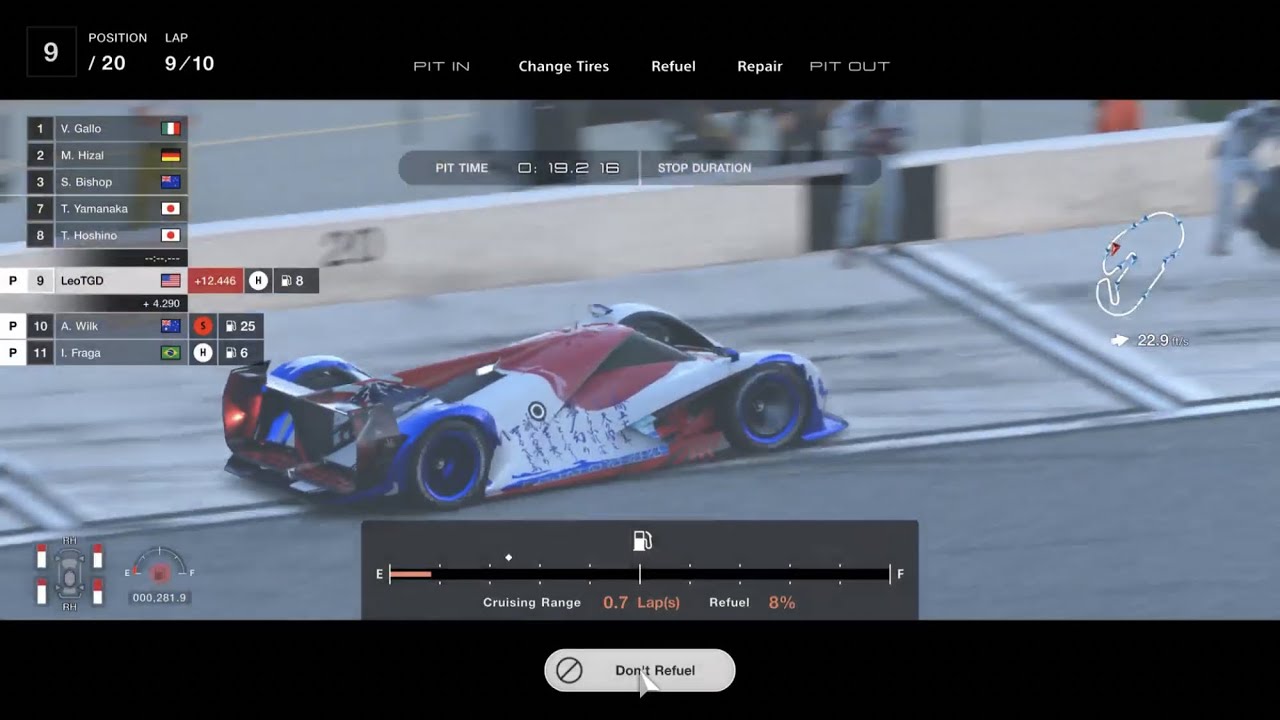Click the tire wear car diagram
The image size is (1280, 720).
click(x=69, y=575)
